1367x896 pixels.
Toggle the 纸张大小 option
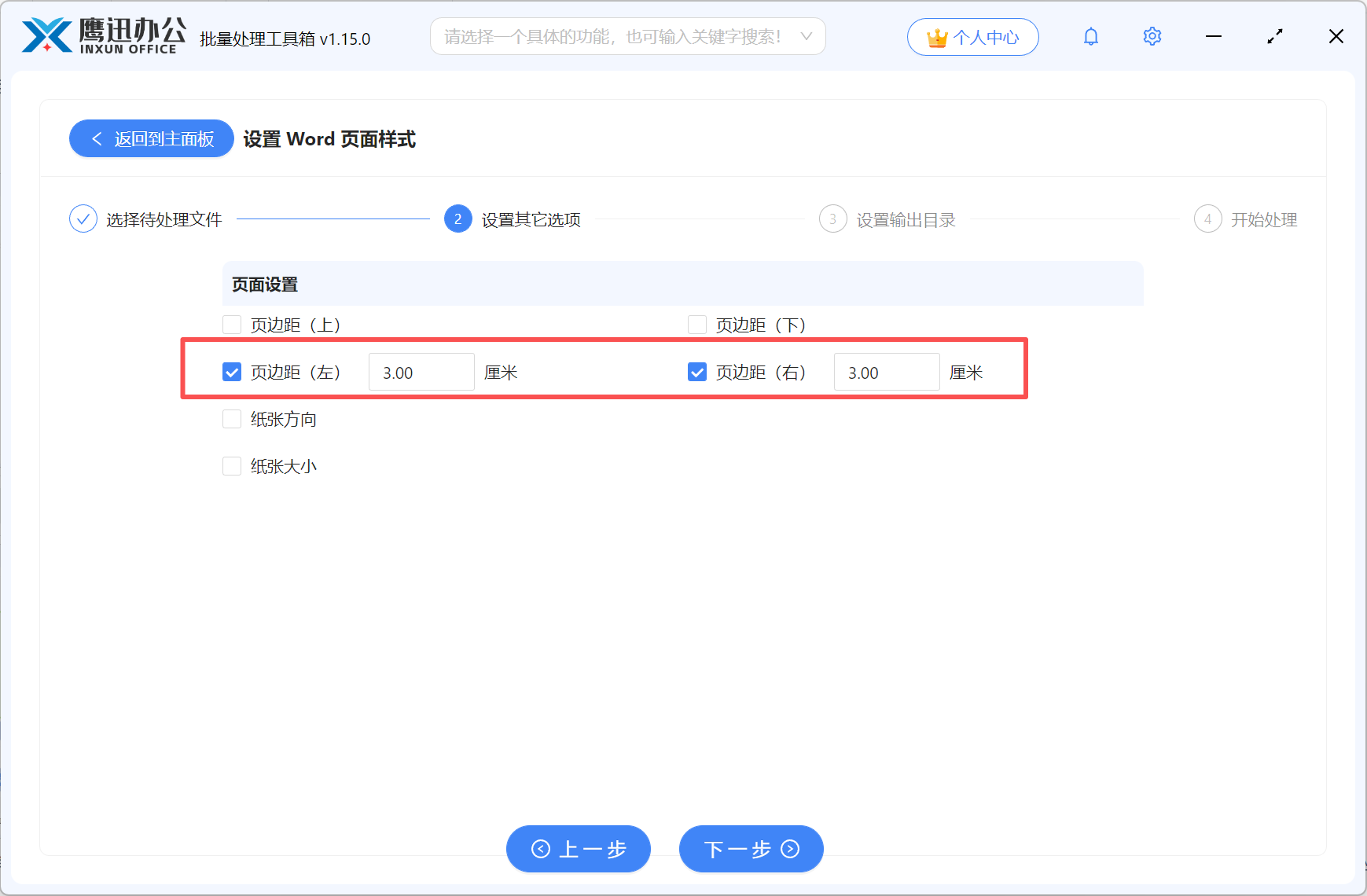(232, 465)
